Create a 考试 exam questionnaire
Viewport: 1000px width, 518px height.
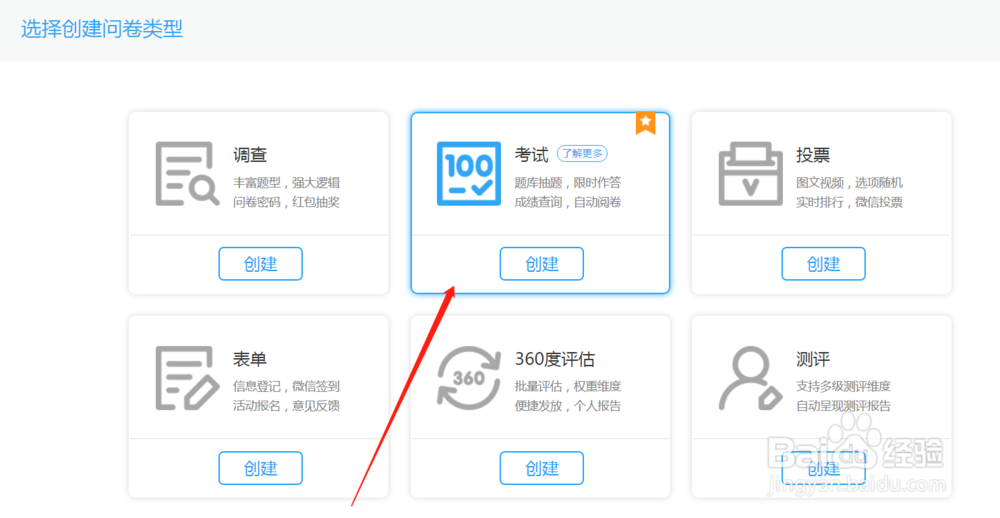pos(541,263)
